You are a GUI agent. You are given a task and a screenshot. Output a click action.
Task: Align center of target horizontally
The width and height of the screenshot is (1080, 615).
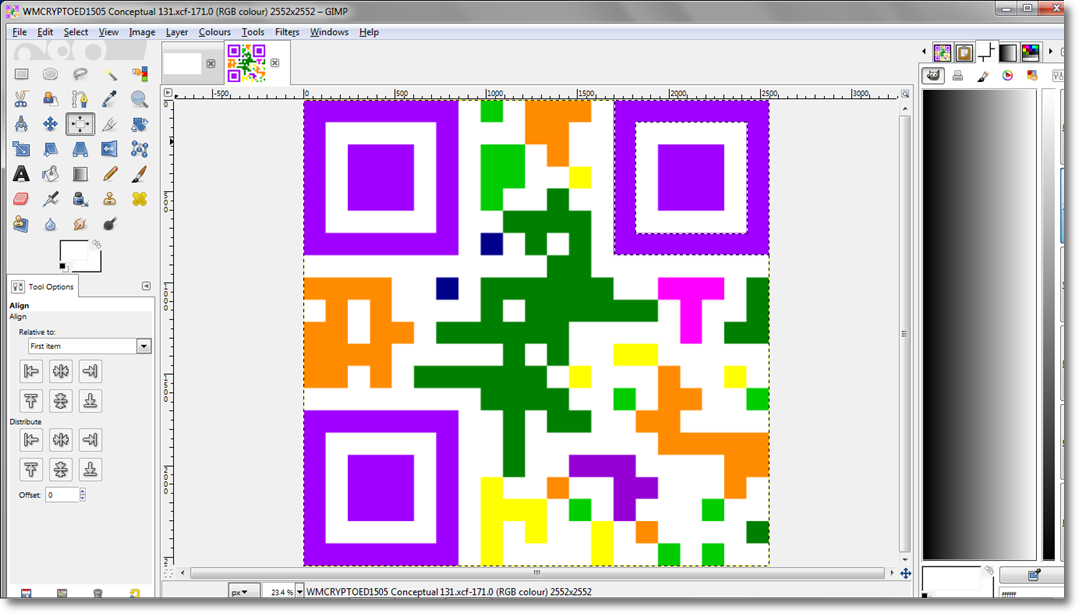[x=61, y=371]
